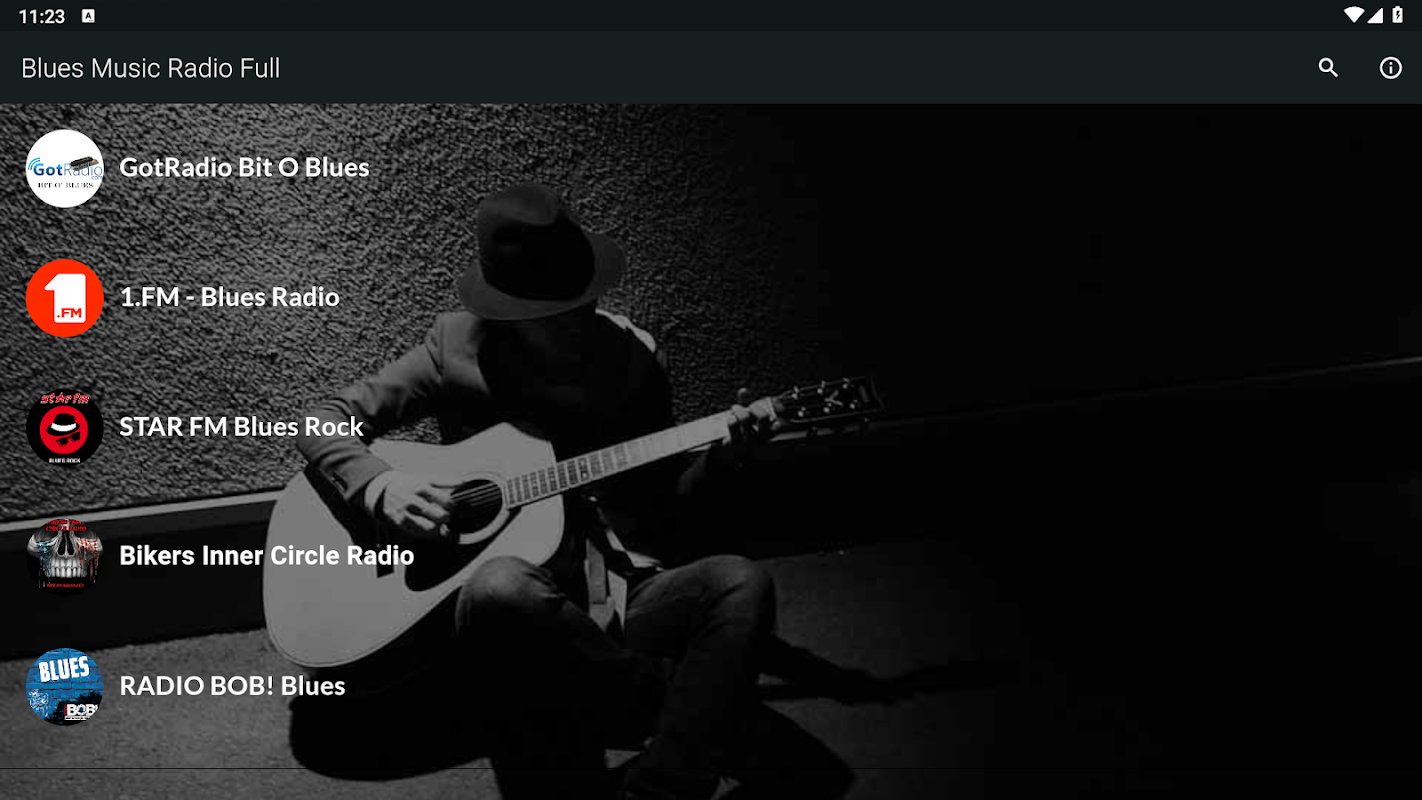The width and height of the screenshot is (1422, 800).
Task: Tap the info circle icon
Action: pyautogui.click(x=1391, y=68)
